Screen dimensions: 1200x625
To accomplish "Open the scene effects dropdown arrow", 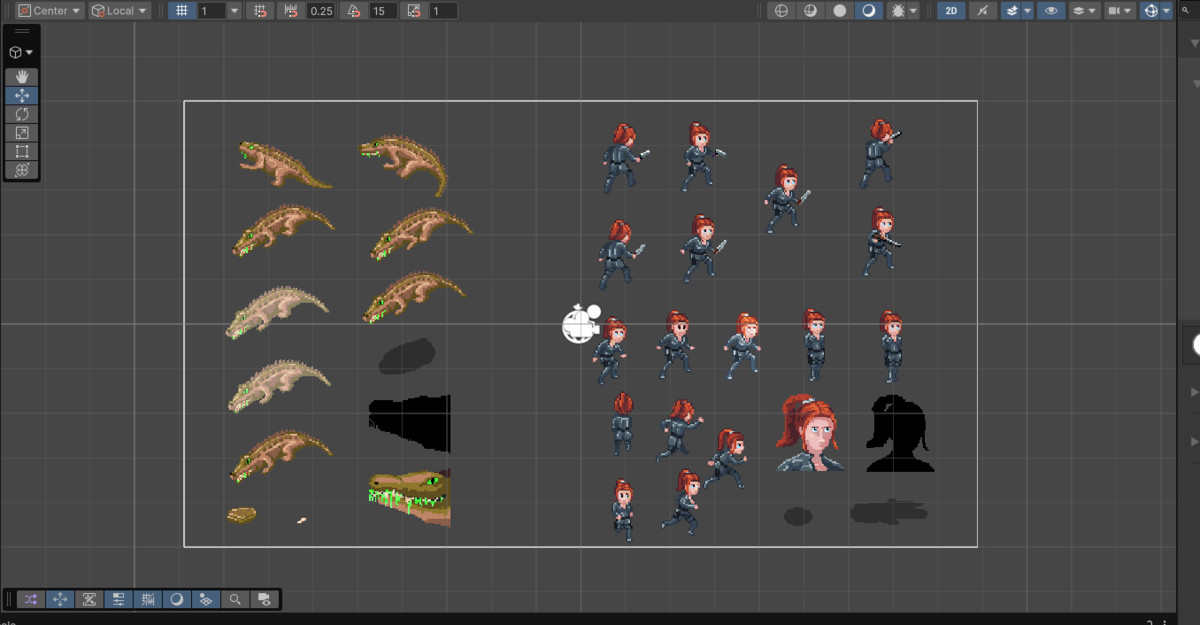I will click(1028, 11).
